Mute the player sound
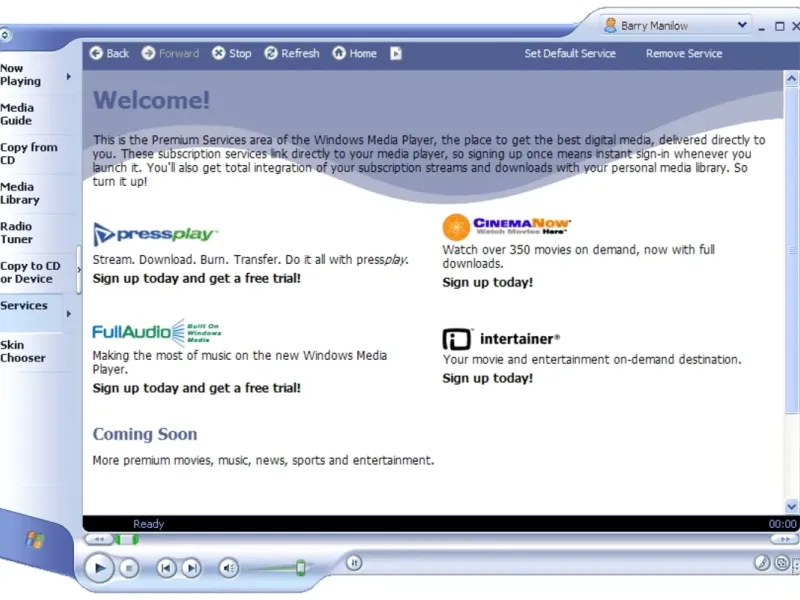Screen dimensions: 800x600 pos(229,568)
